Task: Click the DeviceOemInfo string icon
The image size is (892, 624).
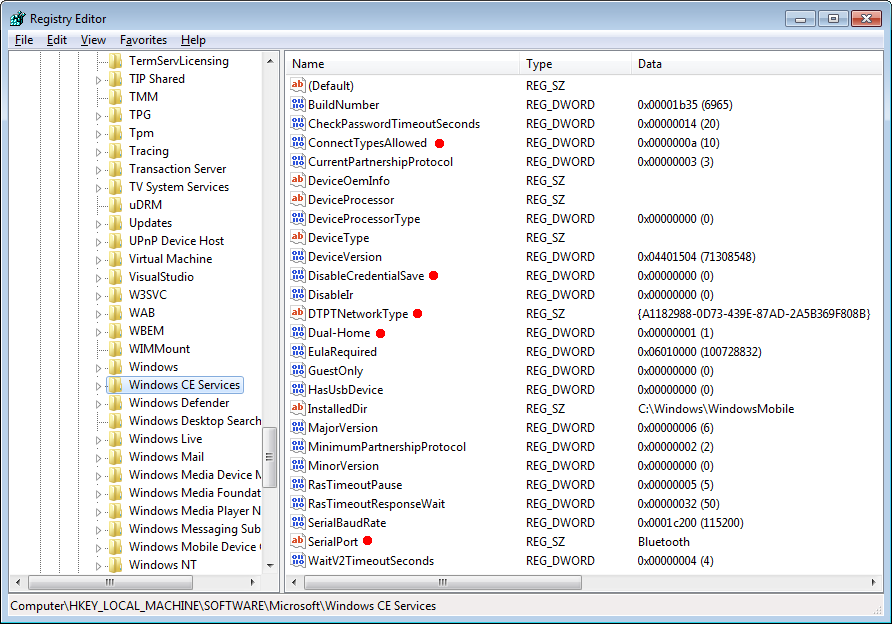Action: (298, 180)
